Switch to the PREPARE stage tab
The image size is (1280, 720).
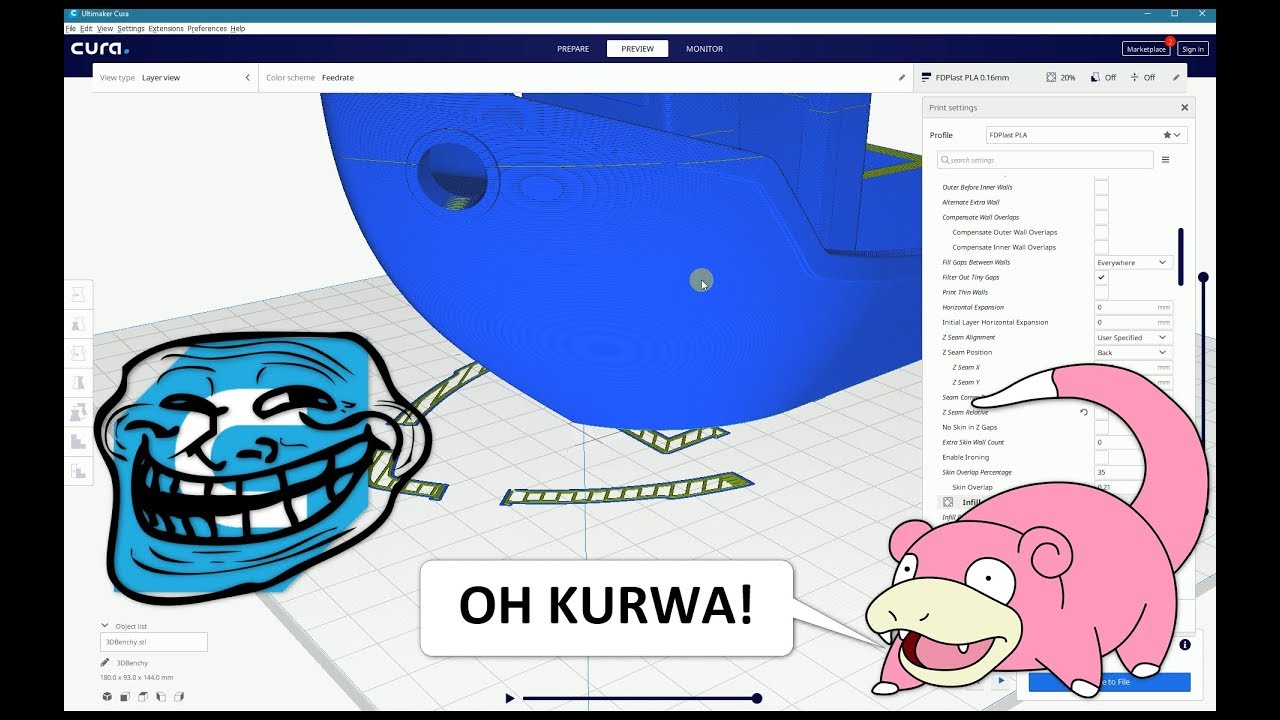point(573,49)
